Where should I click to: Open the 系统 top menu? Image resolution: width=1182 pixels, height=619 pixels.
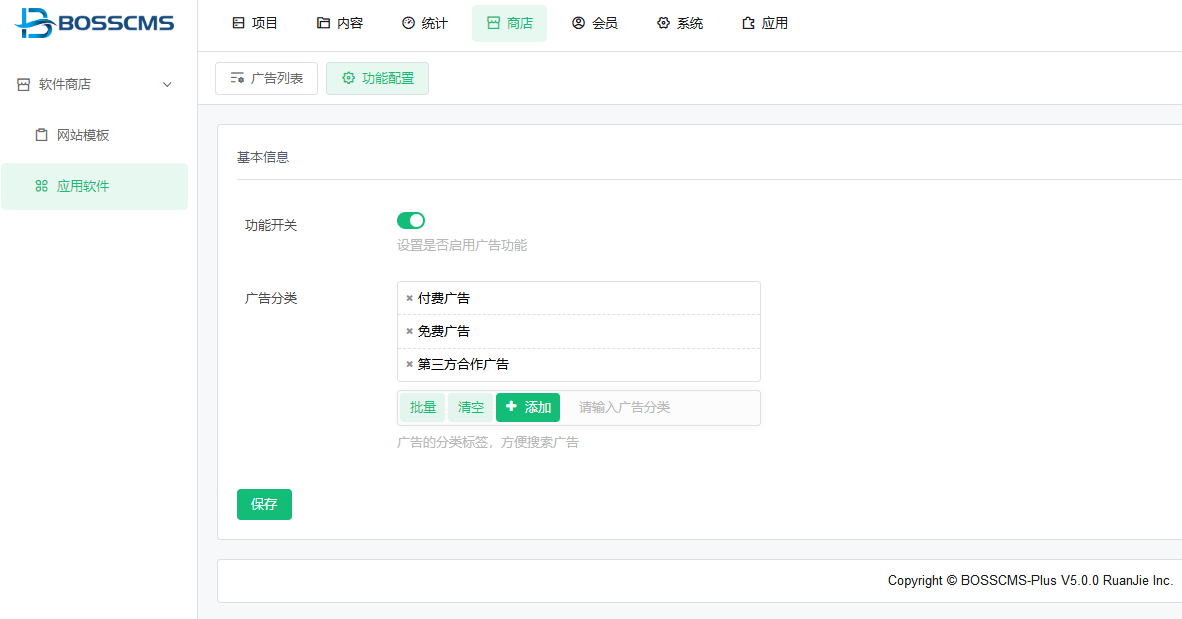(680, 23)
